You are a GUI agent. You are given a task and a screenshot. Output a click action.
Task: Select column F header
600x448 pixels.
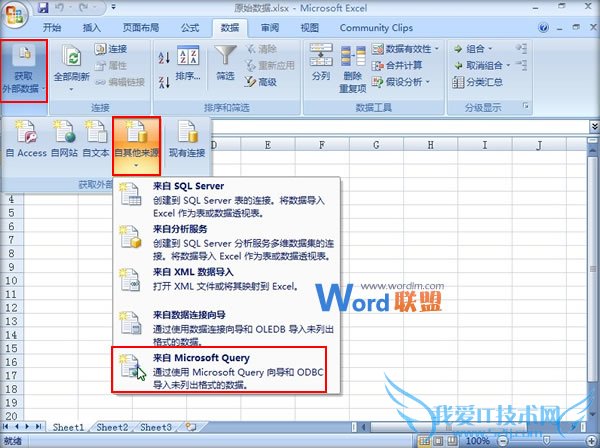[322, 145]
